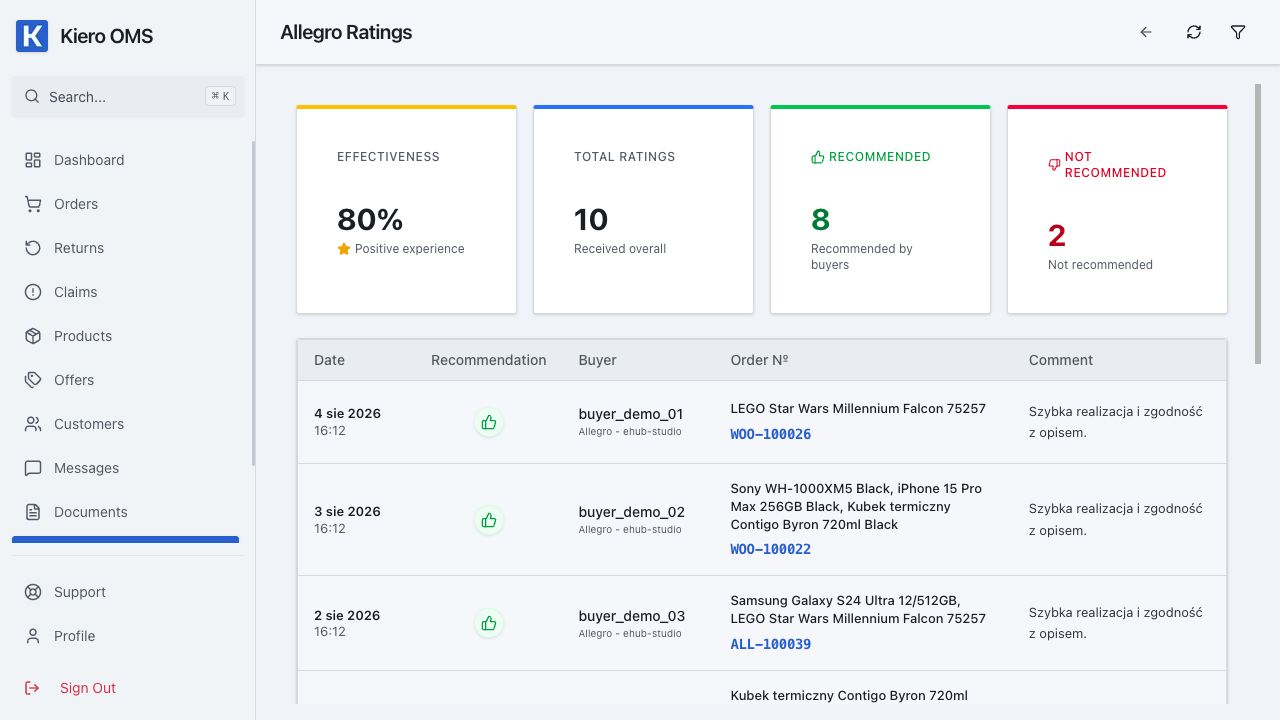Click the Offers tag icon
The height and width of the screenshot is (720, 1280).
33,380
